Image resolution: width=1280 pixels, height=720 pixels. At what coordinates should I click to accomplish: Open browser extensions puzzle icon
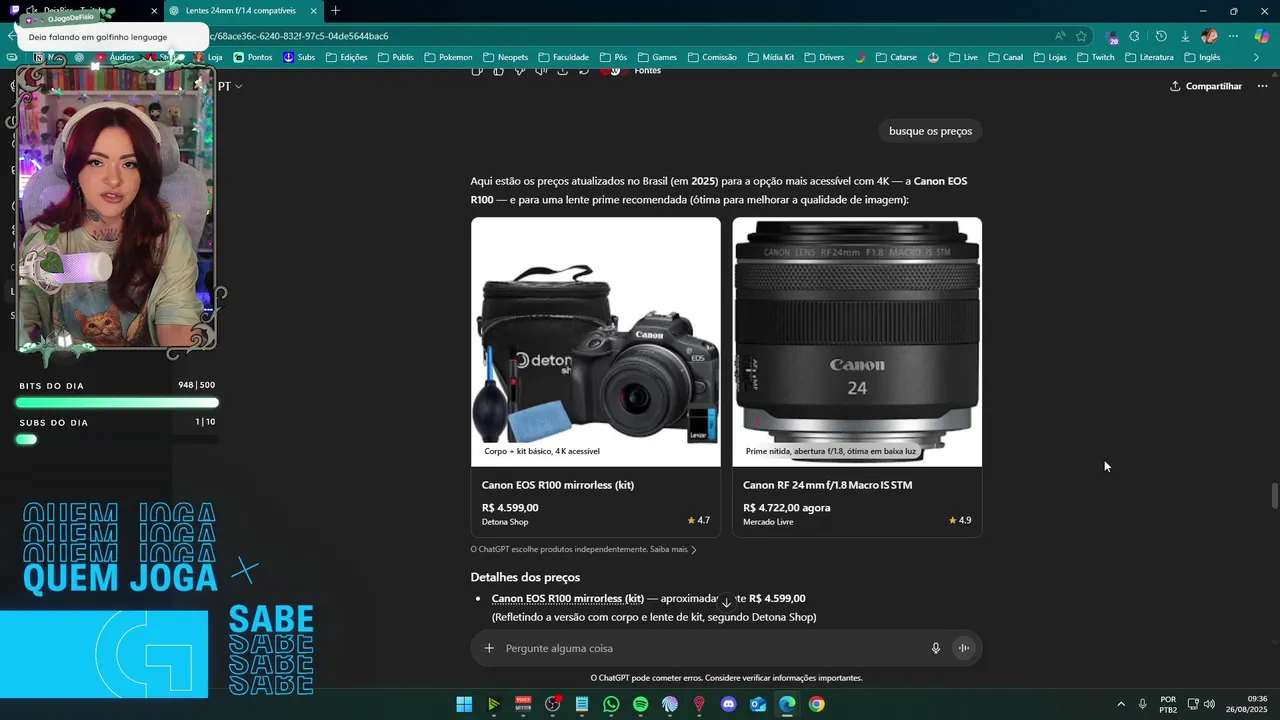click(1134, 36)
